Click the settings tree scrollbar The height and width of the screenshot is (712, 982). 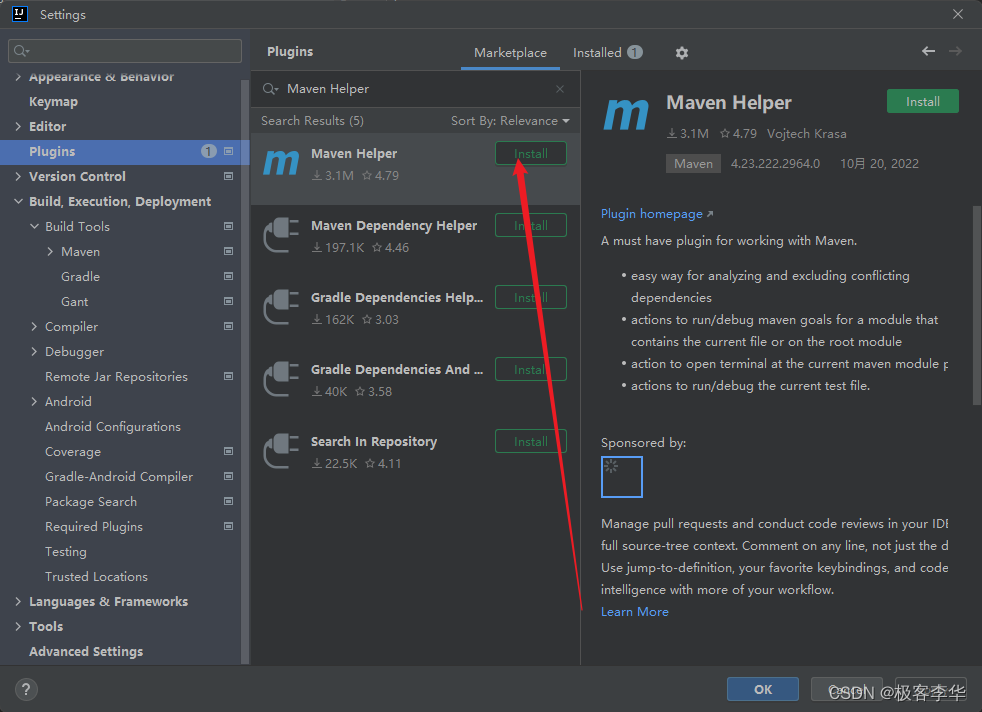coord(245,372)
